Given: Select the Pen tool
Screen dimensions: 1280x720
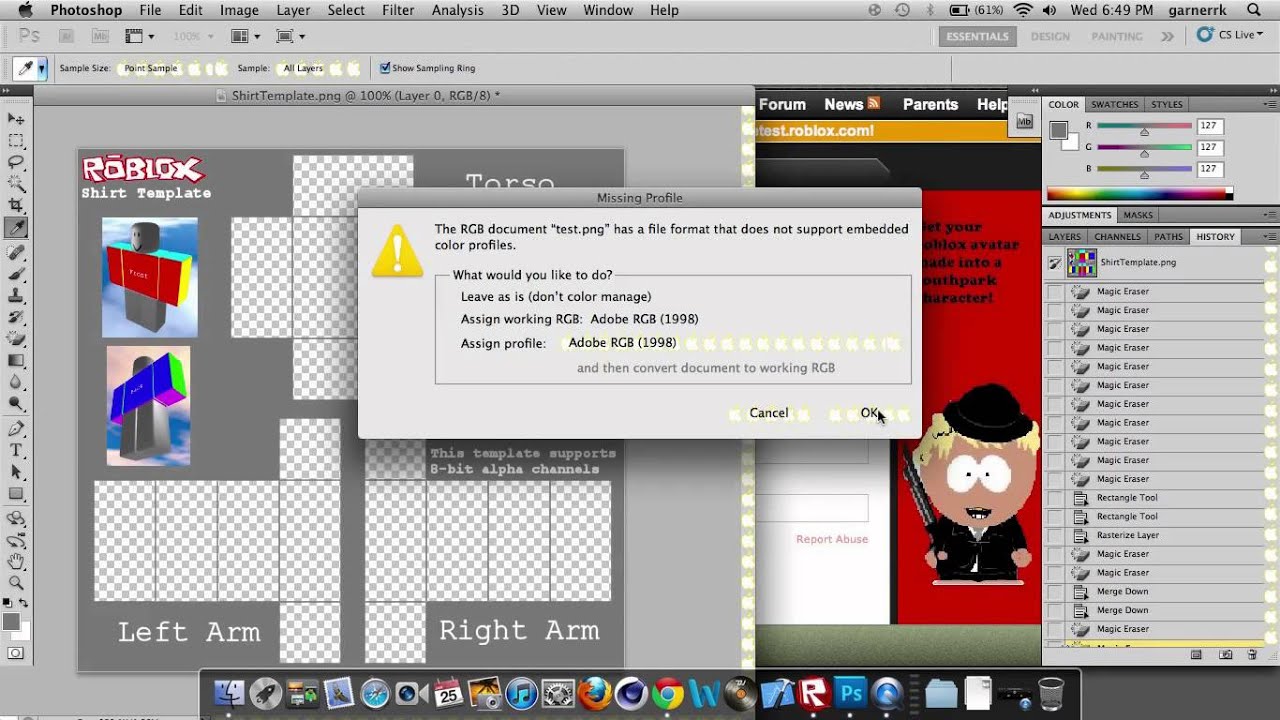Looking at the screenshot, I should tap(16, 429).
